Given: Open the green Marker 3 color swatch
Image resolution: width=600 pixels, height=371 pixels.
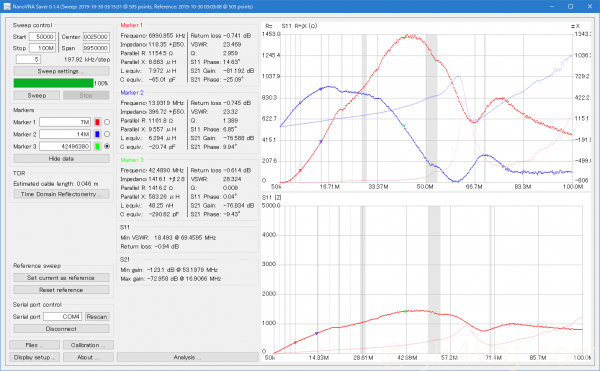Looking at the screenshot, I should pos(97,146).
